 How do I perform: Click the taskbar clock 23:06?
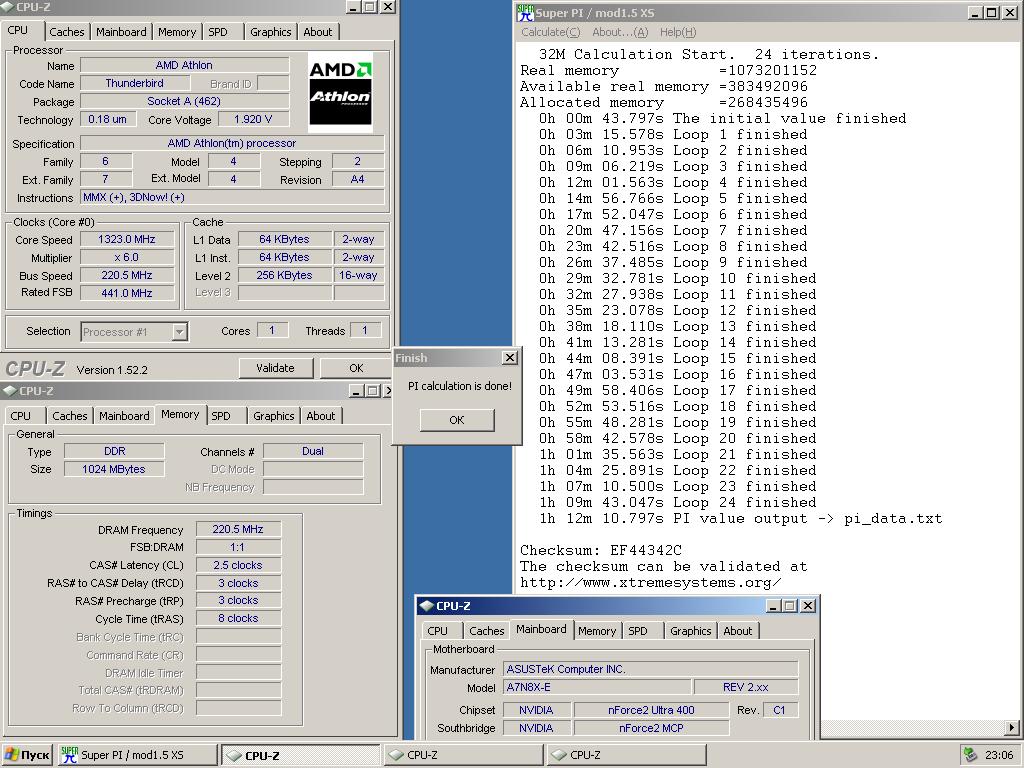click(x=999, y=756)
